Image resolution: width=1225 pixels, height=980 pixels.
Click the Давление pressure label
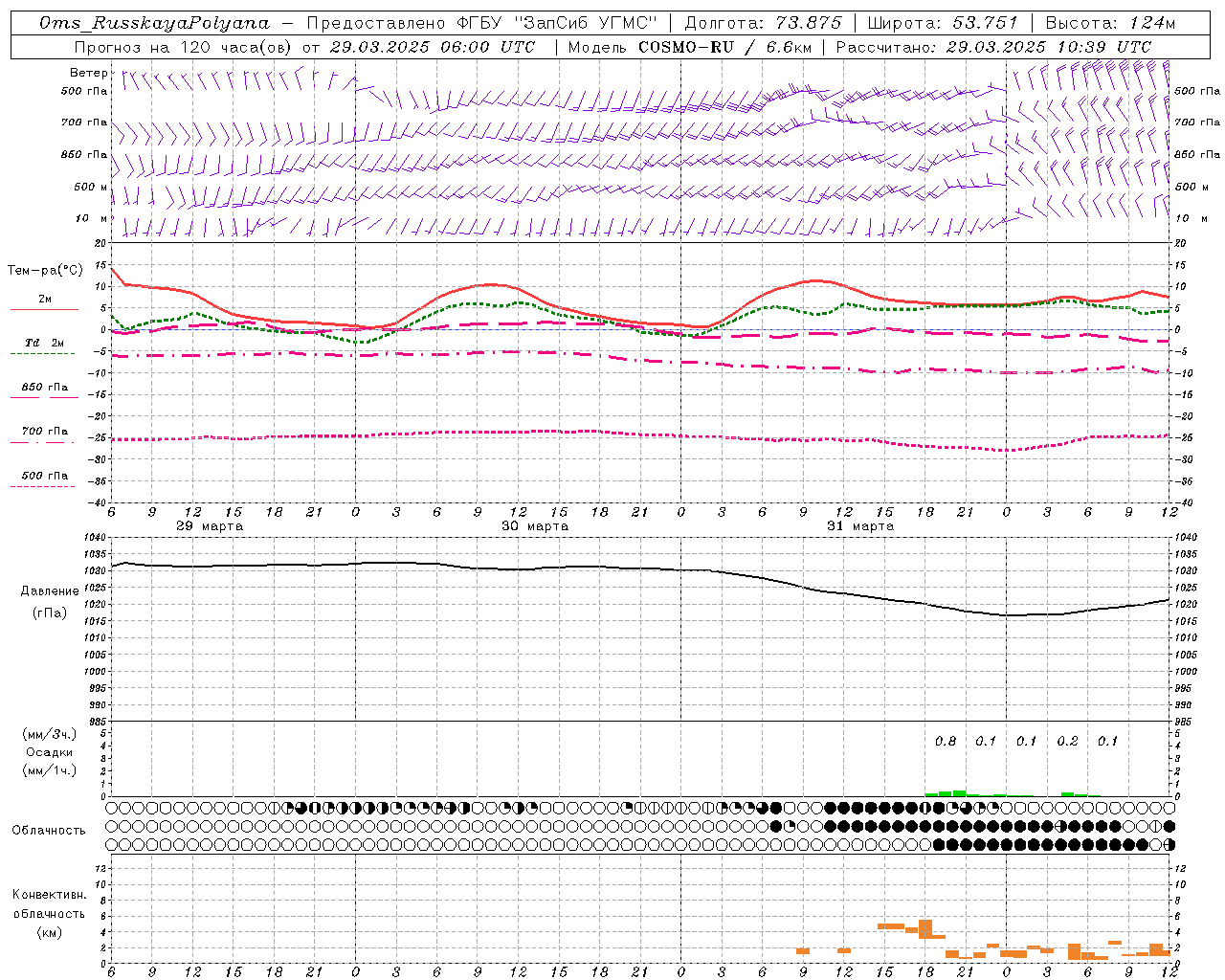pos(50,591)
